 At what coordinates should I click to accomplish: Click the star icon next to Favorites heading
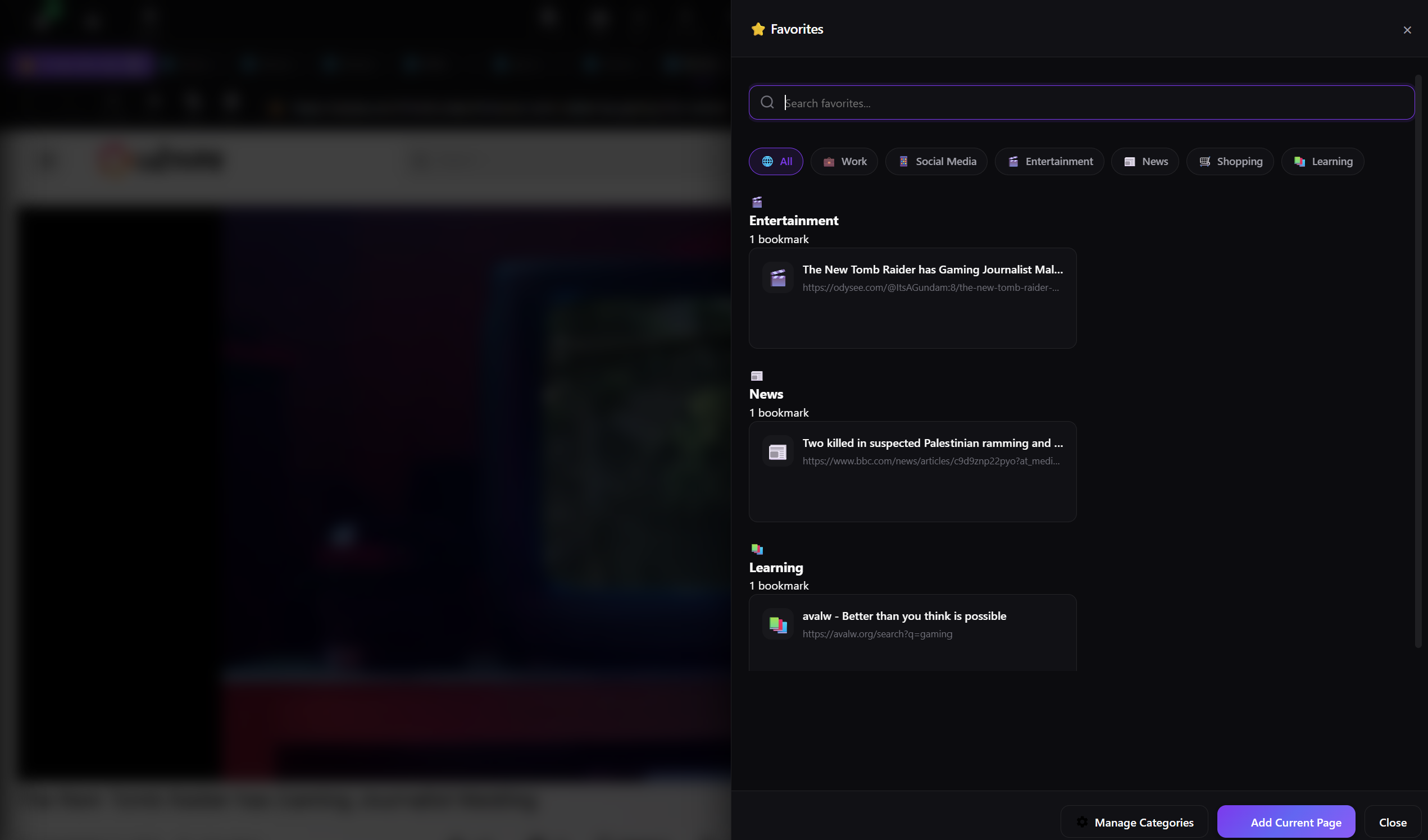tap(758, 29)
